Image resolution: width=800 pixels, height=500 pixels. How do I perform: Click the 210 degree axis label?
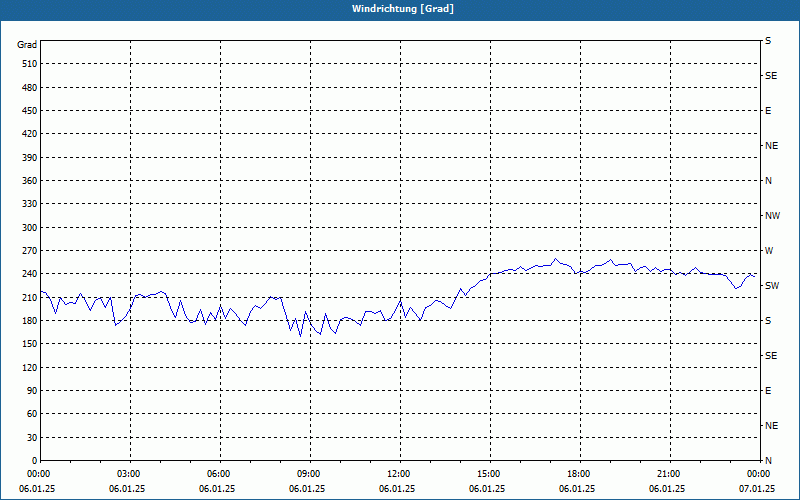pyautogui.click(x=30, y=297)
